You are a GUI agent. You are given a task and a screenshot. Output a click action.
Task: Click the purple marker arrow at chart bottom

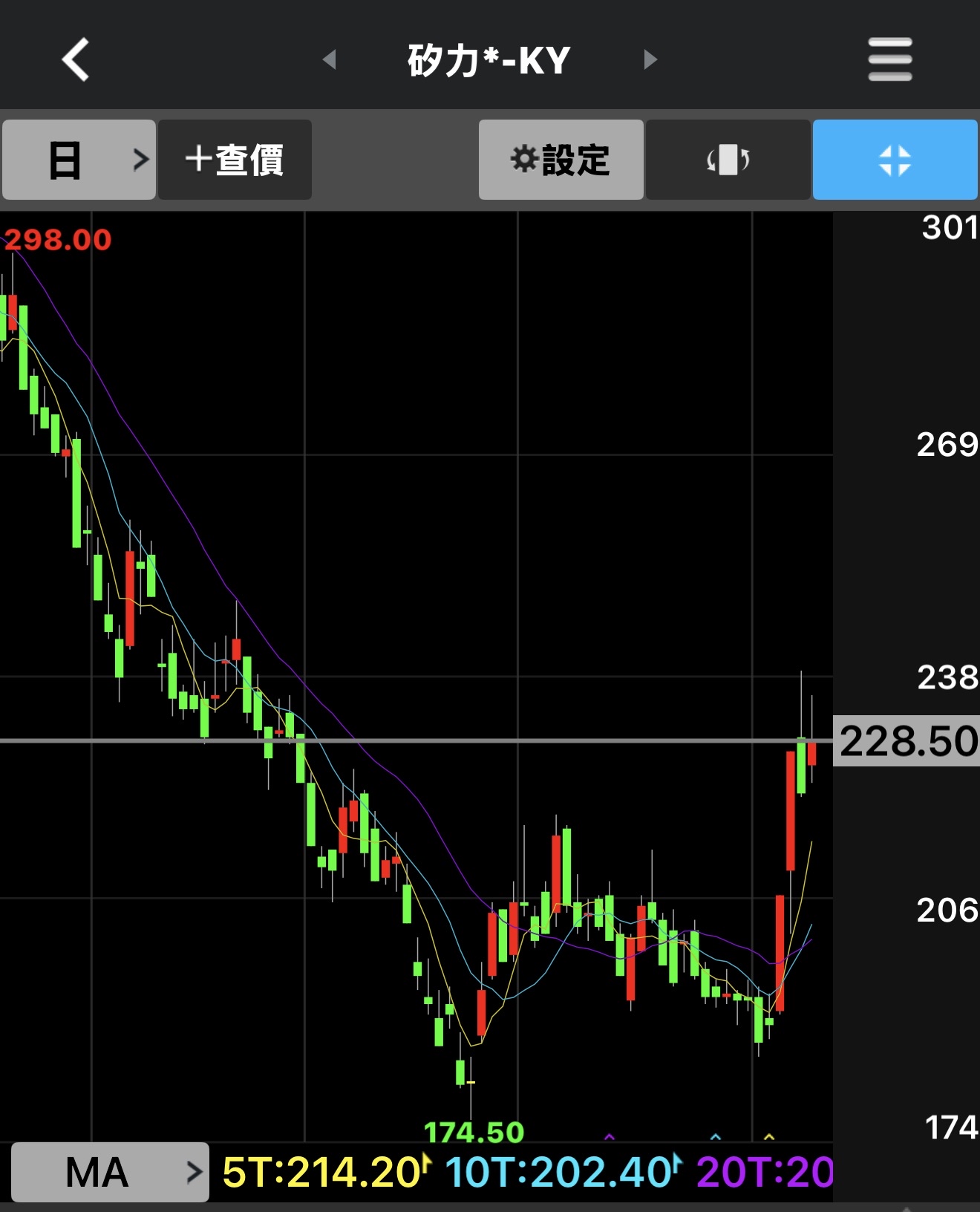tap(610, 1136)
